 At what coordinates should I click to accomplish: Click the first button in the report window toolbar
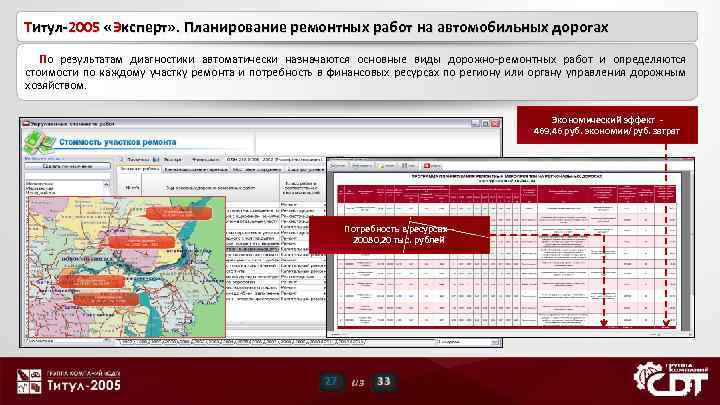[x=338, y=165]
